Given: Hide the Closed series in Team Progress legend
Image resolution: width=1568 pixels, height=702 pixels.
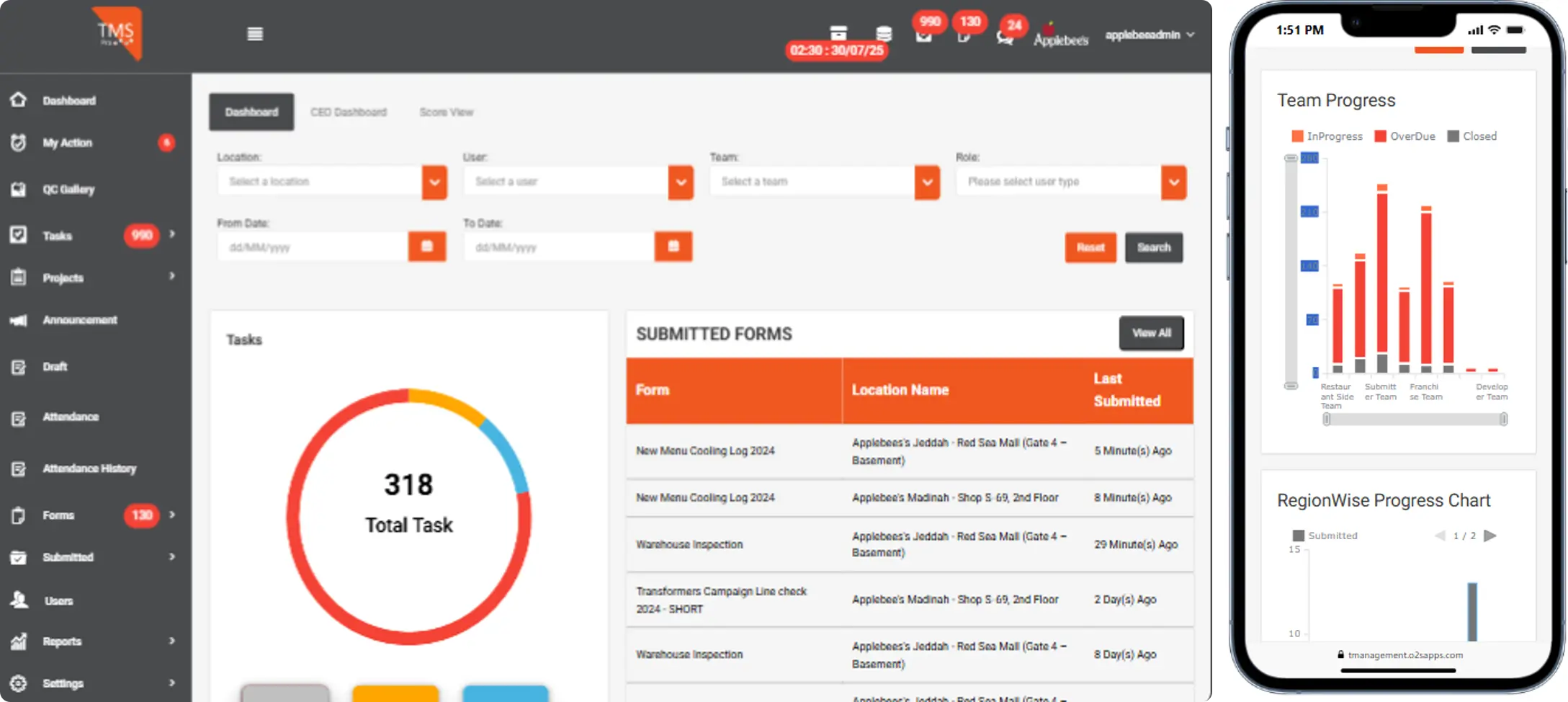Looking at the screenshot, I should tap(1471, 135).
